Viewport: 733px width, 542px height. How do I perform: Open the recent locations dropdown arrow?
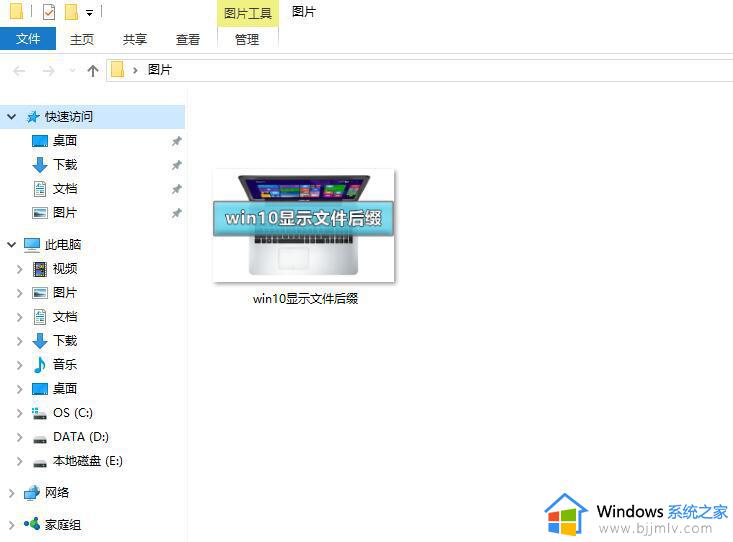[72, 71]
